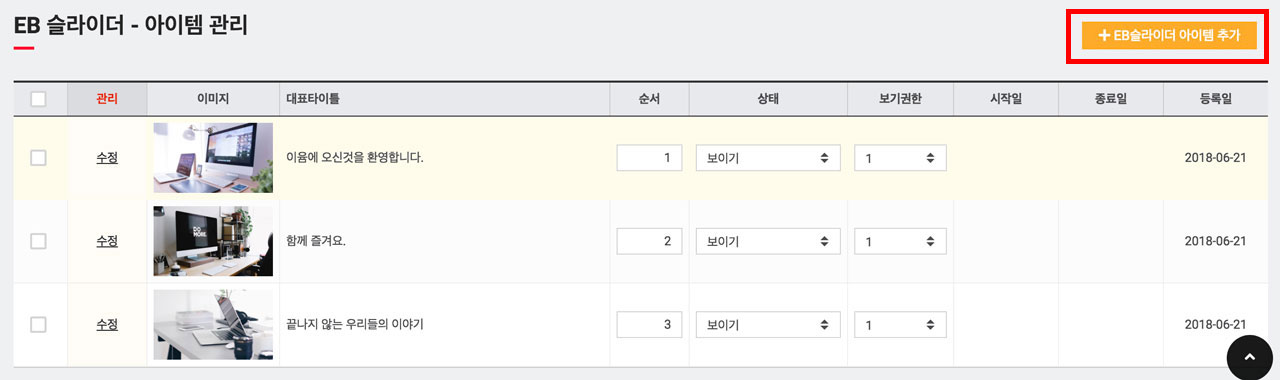Click the 관리 column header
The image size is (1280, 380).
(x=107, y=99)
